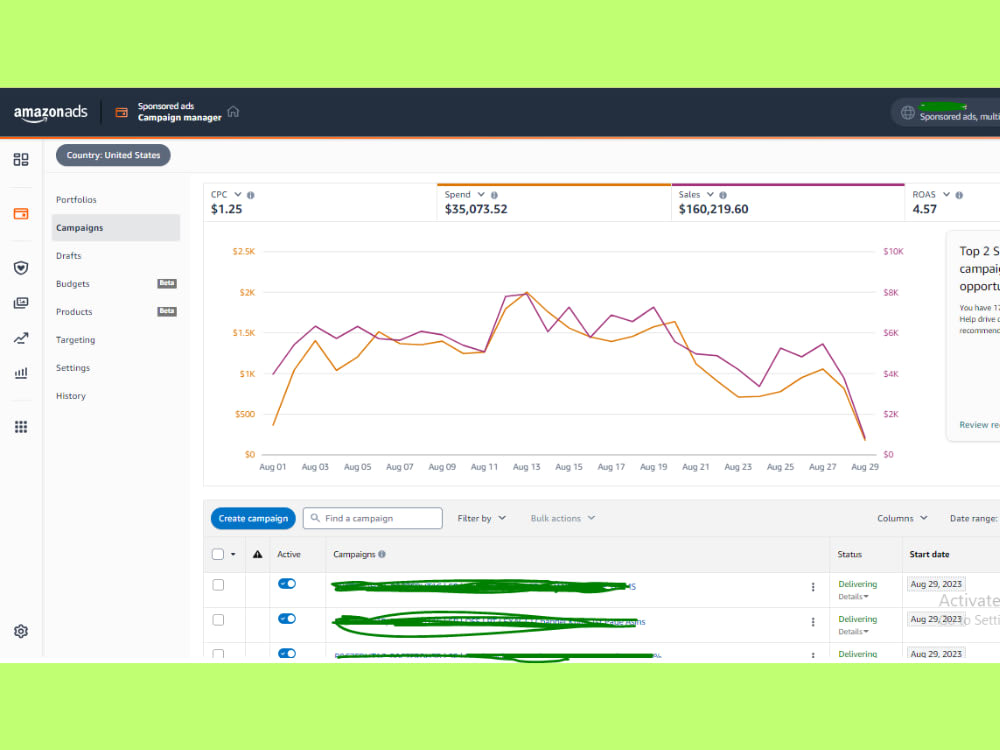Click the Create campaign button
The width and height of the screenshot is (1000, 750).
pos(253,518)
